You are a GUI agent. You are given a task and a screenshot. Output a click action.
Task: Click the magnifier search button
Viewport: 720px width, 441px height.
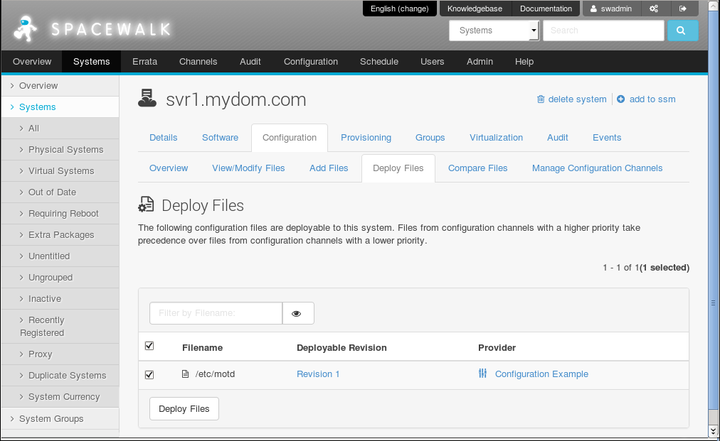[682, 31]
